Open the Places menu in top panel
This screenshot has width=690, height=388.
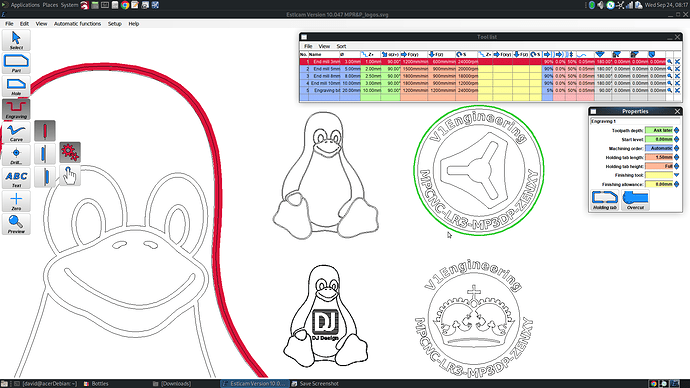coord(50,5)
